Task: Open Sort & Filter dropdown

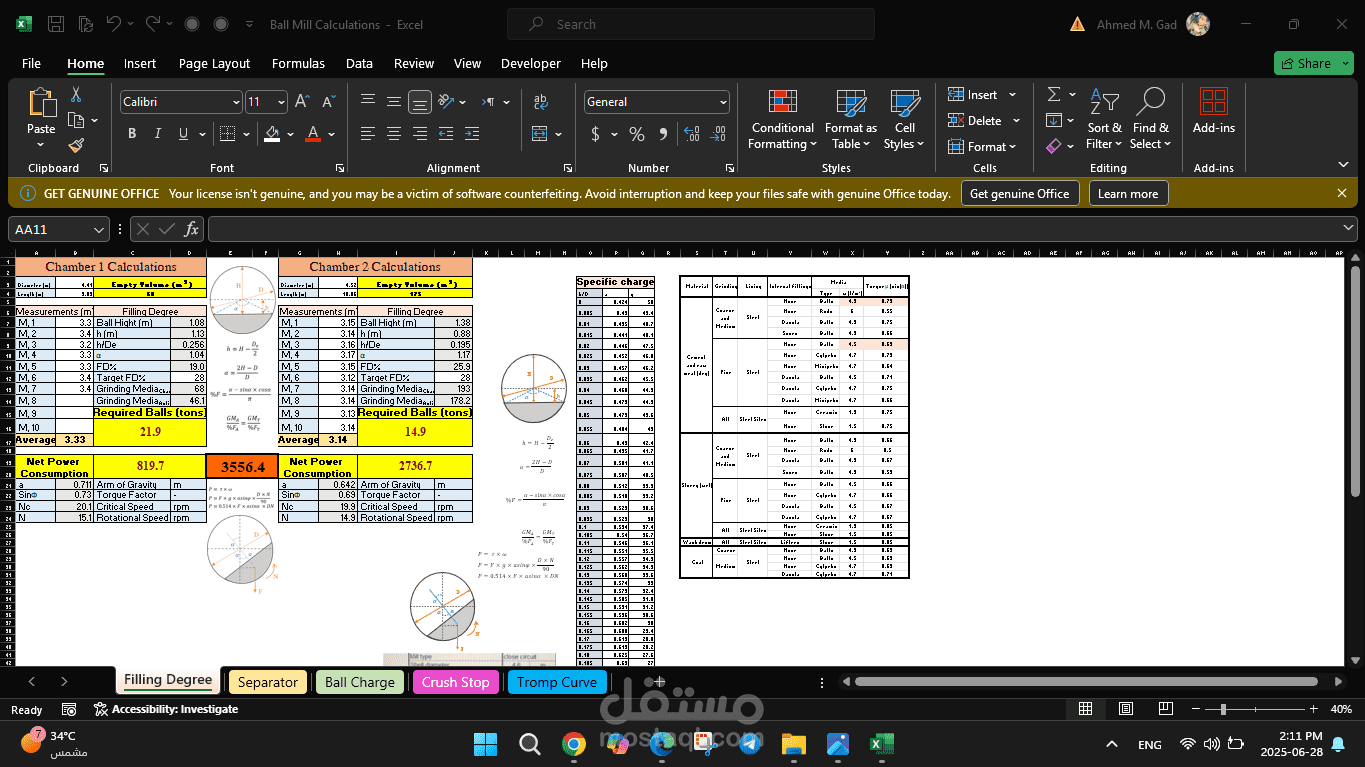Action: pos(1105,119)
